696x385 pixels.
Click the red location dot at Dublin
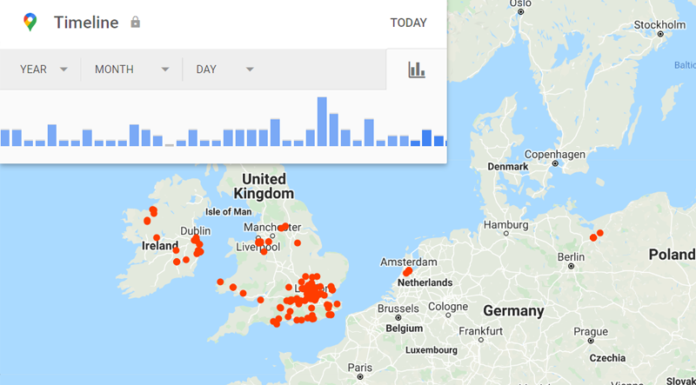click(195, 239)
